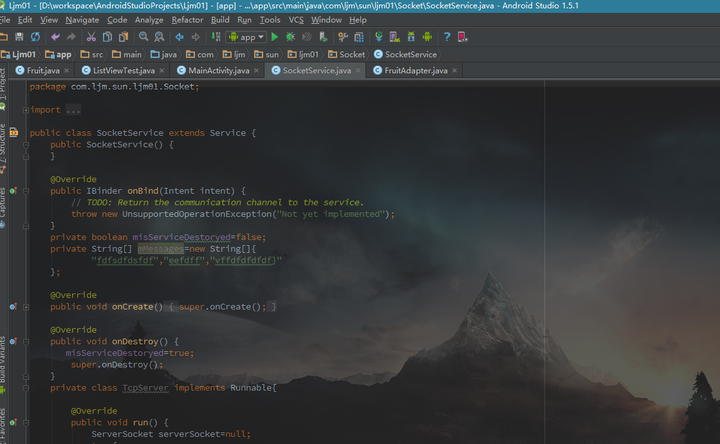Click the green Run app button
The height and width of the screenshot is (444, 720).
tap(275, 37)
